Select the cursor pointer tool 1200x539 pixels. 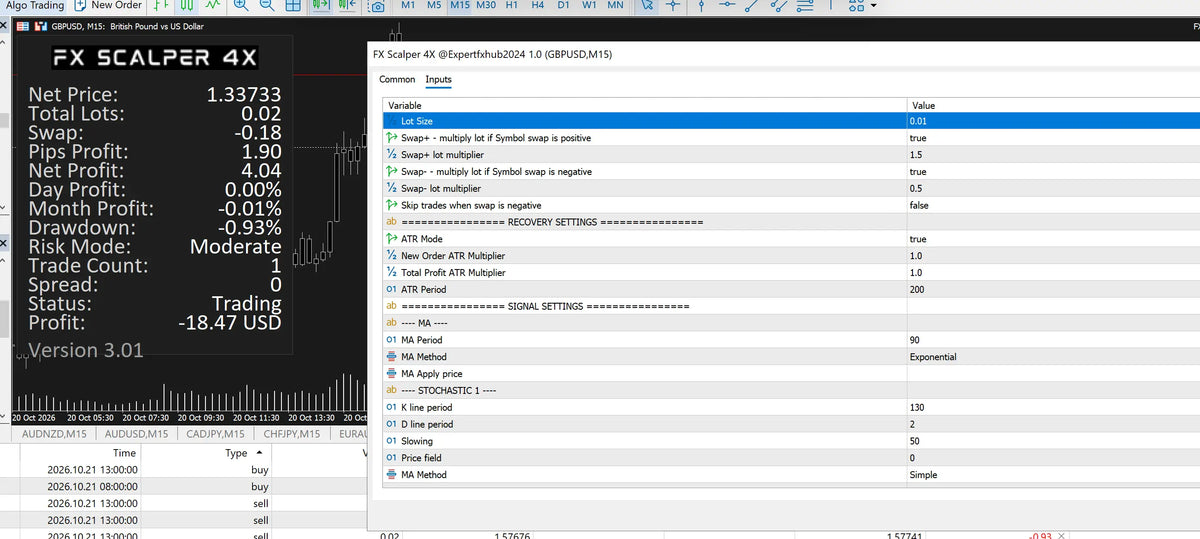[x=647, y=6]
